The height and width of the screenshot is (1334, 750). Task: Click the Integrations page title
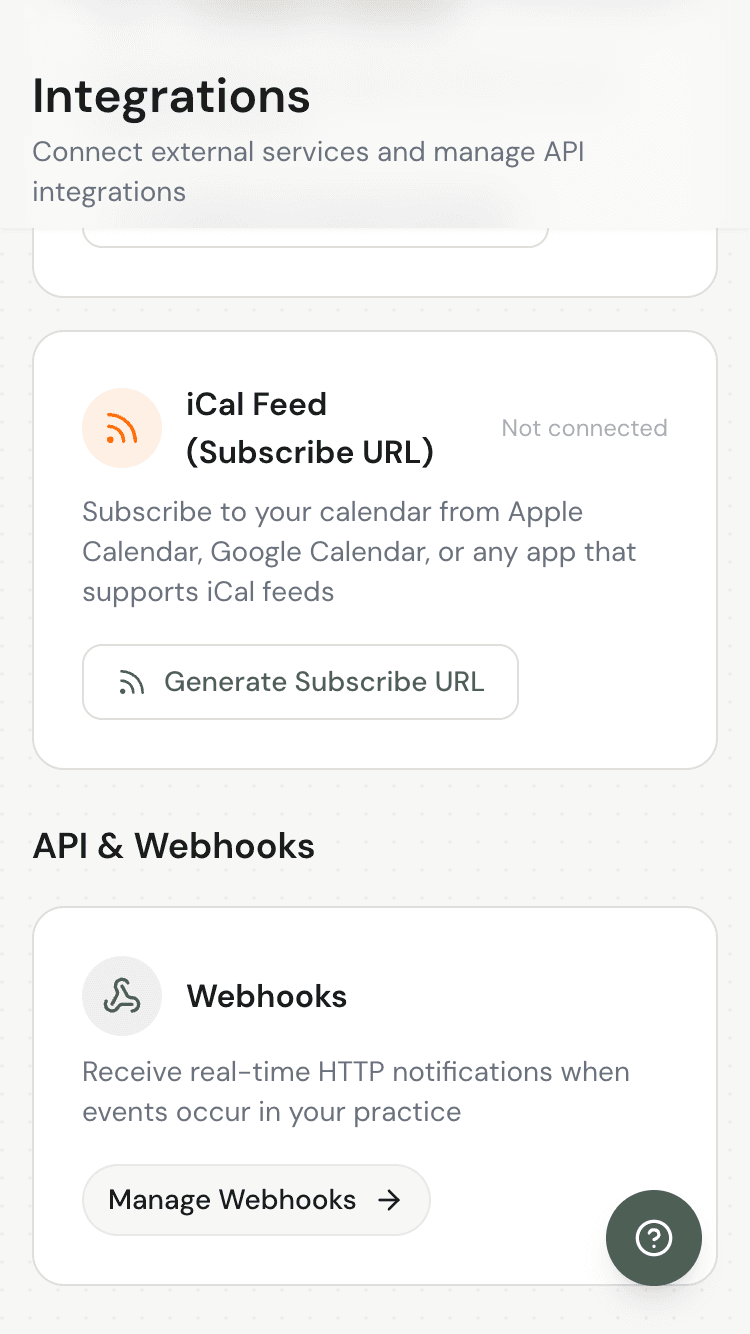coord(170,96)
